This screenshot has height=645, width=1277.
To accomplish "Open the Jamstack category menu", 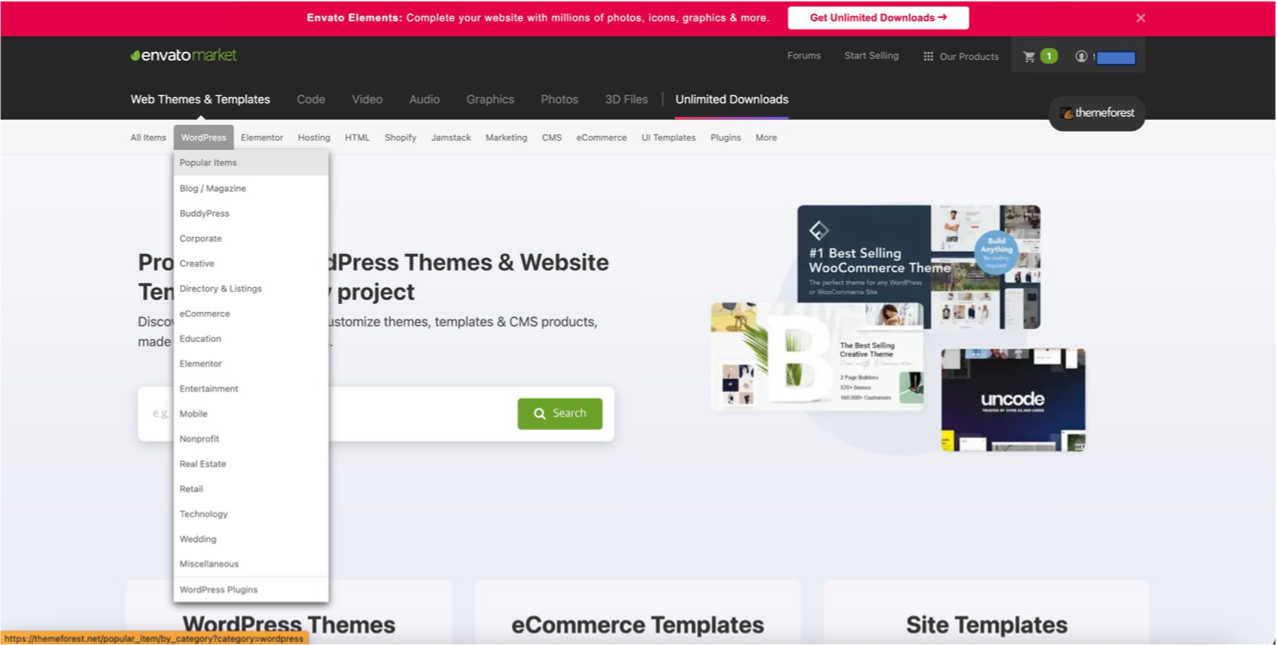I will (x=451, y=137).
